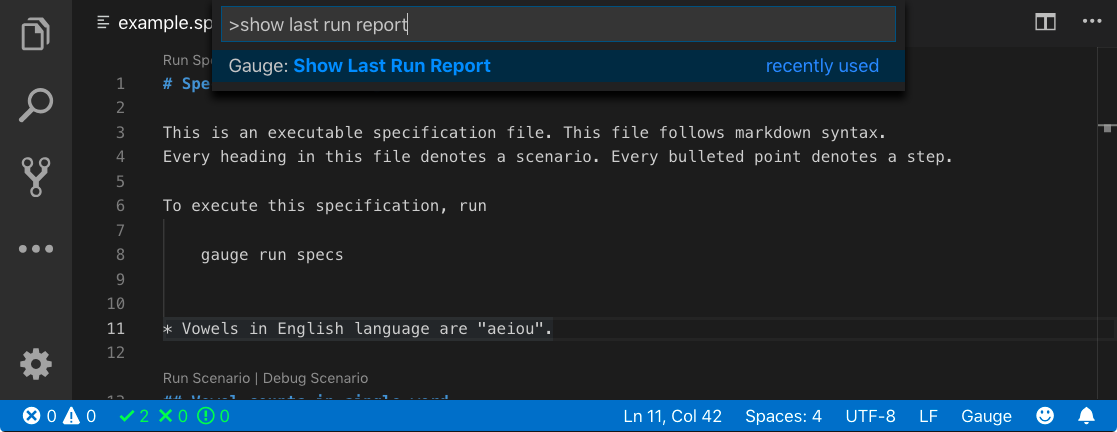The image size is (1117, 432).
Task: Click the command palette input field
Action: click(558, 25)
